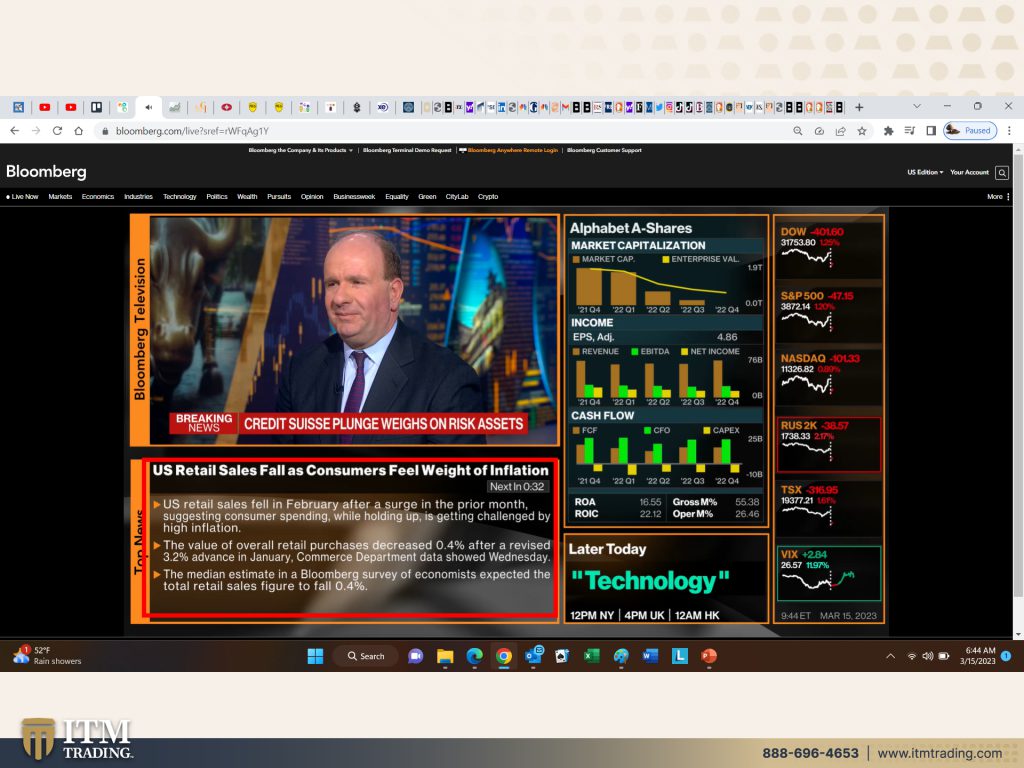Reload the Bloomberg page

[57, 131]
